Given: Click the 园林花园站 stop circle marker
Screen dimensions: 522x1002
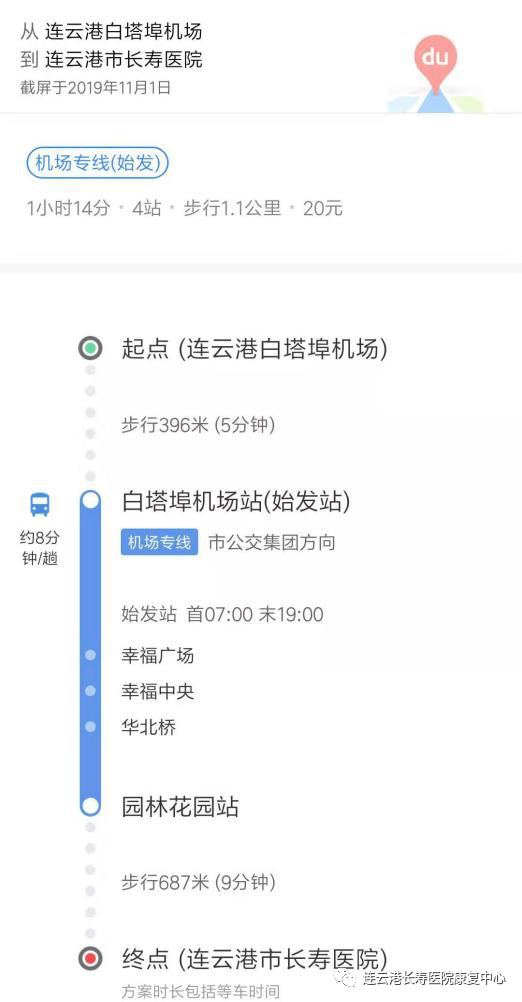Looking at the screenshot, I should coord(91,806).
